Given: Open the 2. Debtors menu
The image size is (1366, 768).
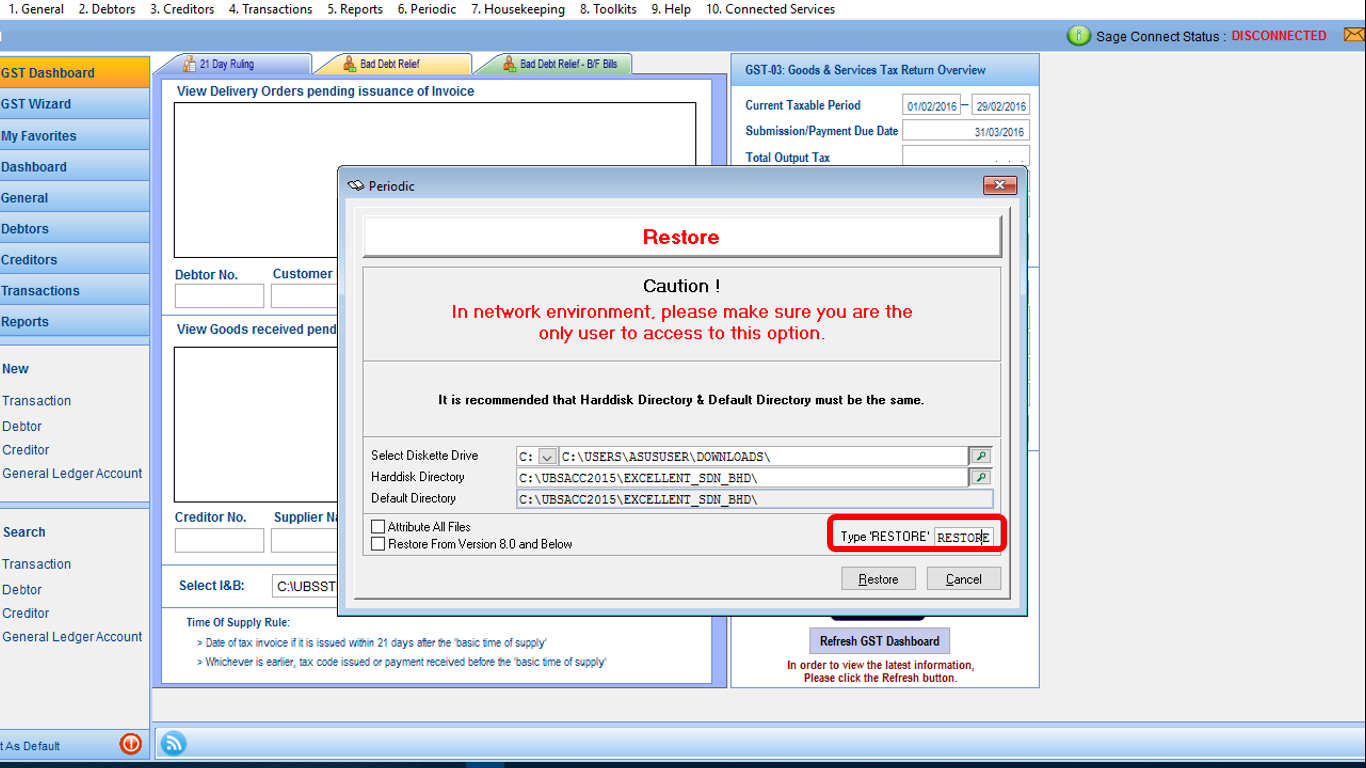Looking at the screenshot, I should (107, 9).
